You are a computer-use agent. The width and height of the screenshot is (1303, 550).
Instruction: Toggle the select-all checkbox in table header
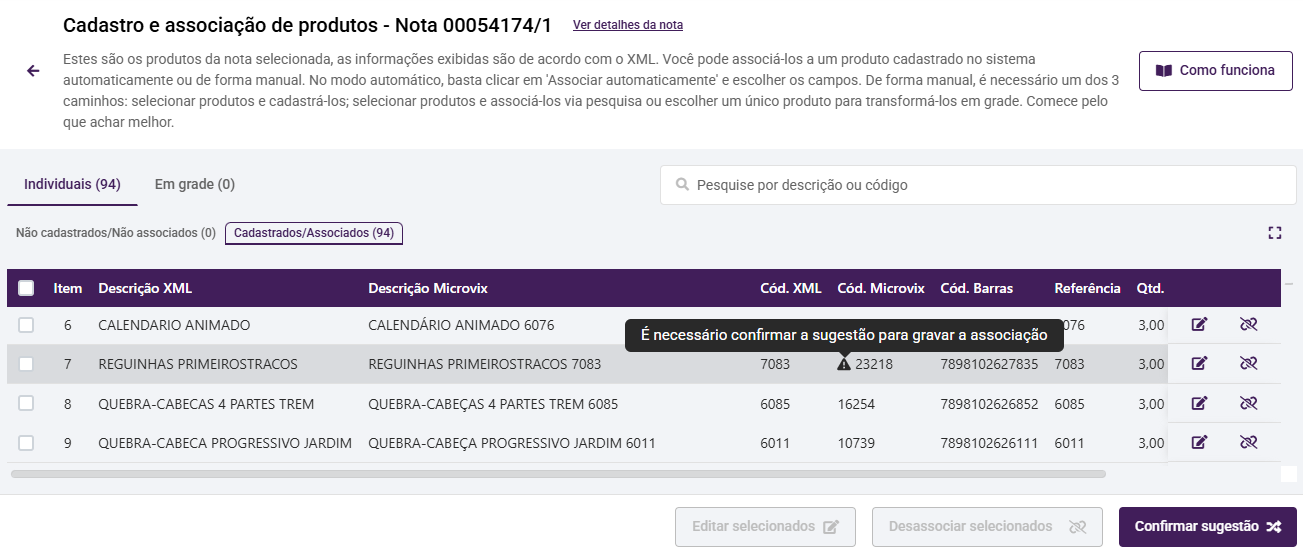pyautogui.click(x=26, y=288)
